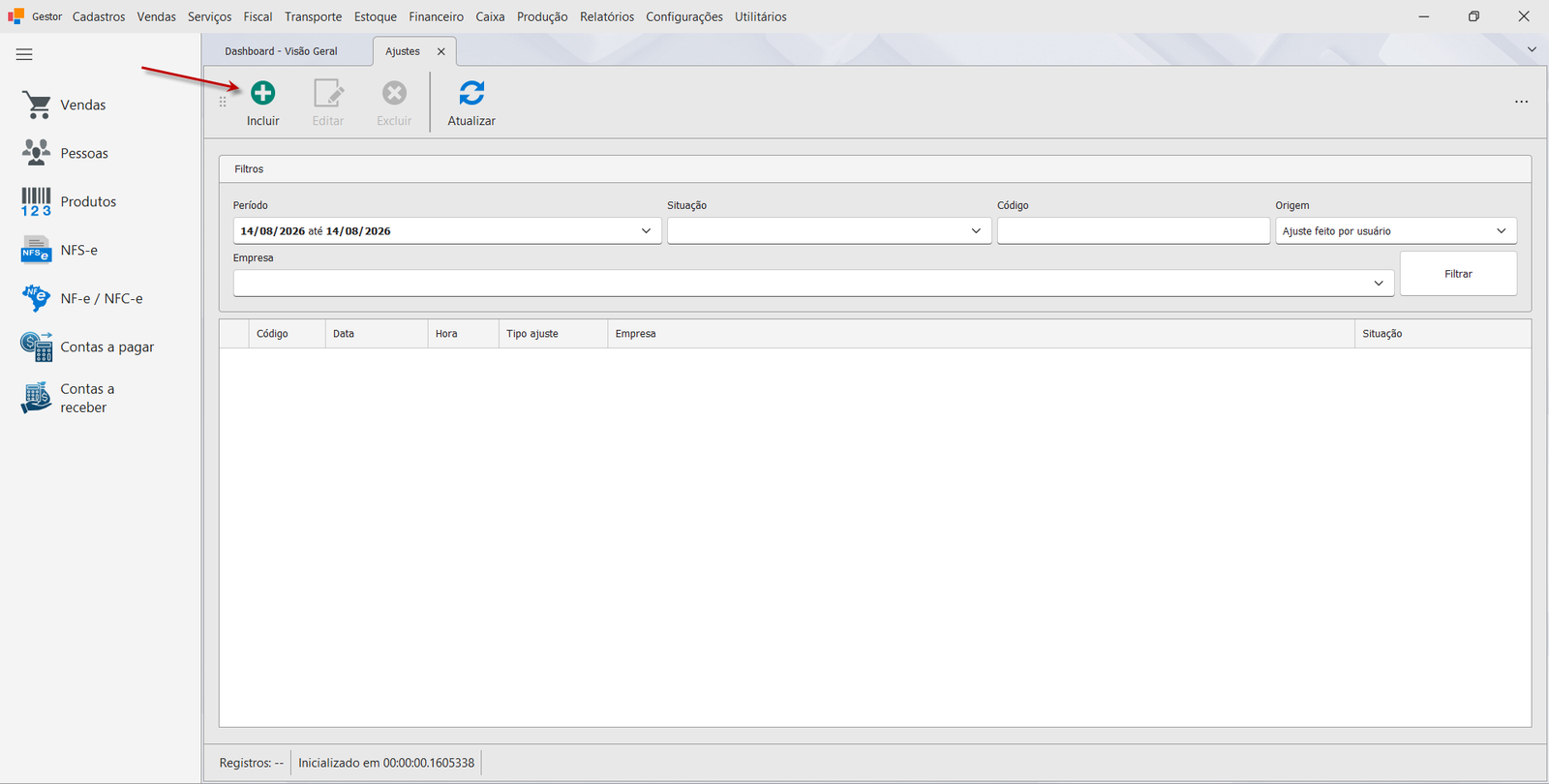Expand the Empresa dropdown
This screenshot has height=784, width=1549.
tap(1379, 284)
